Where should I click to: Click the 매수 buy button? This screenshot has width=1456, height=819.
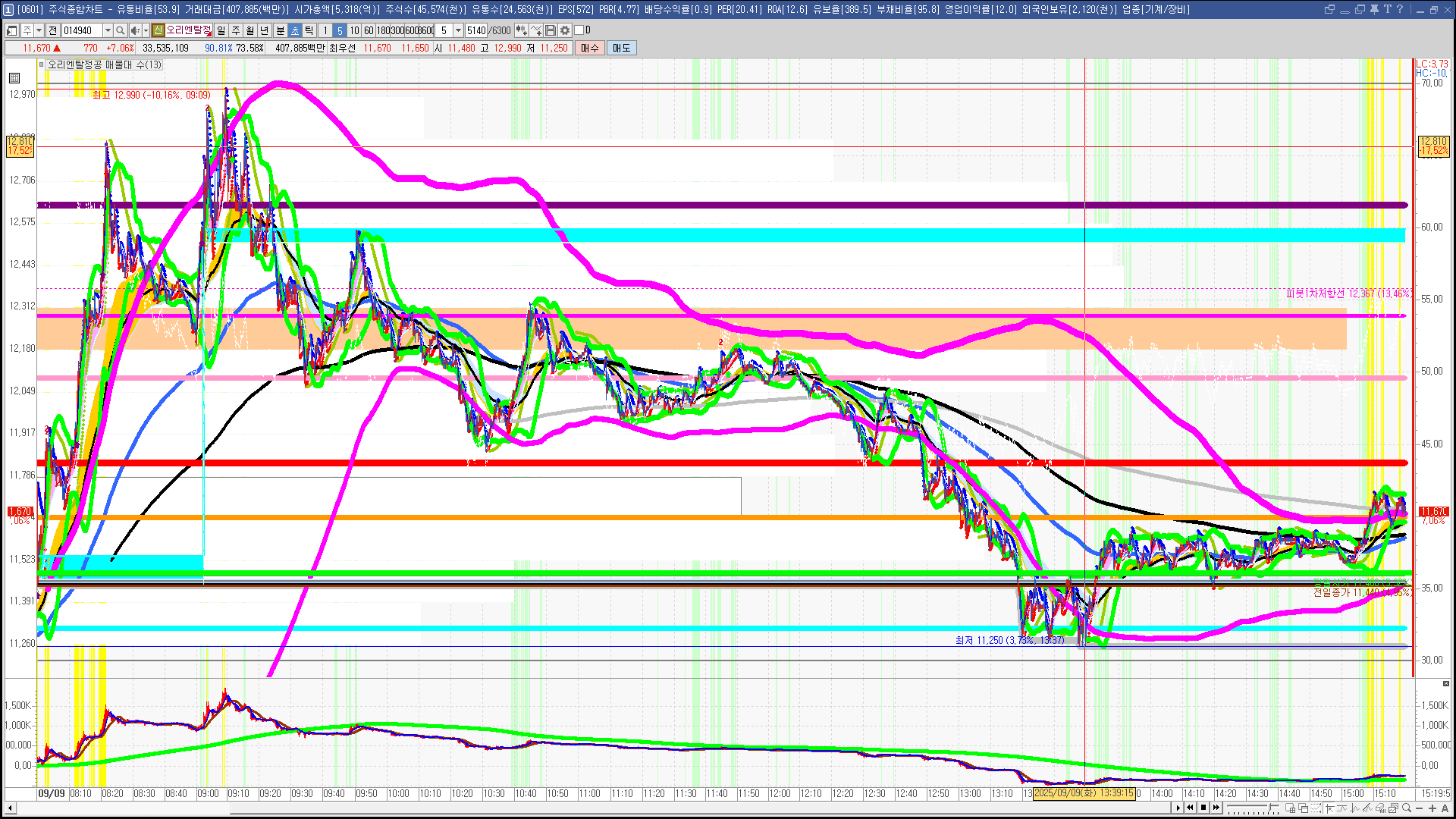point(590,48)
